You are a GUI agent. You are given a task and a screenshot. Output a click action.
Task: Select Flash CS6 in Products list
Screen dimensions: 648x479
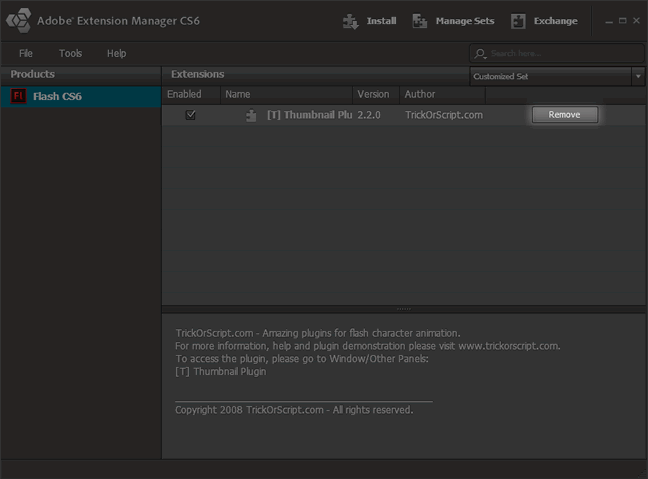click(x=81, y=96)
